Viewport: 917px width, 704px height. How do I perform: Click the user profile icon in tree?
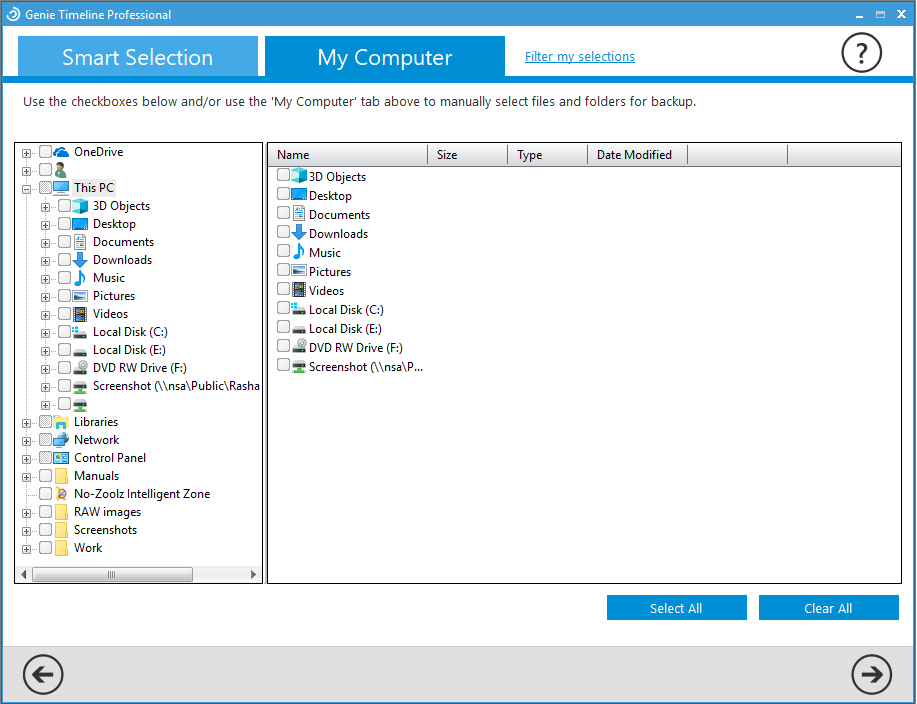[60, 170]
